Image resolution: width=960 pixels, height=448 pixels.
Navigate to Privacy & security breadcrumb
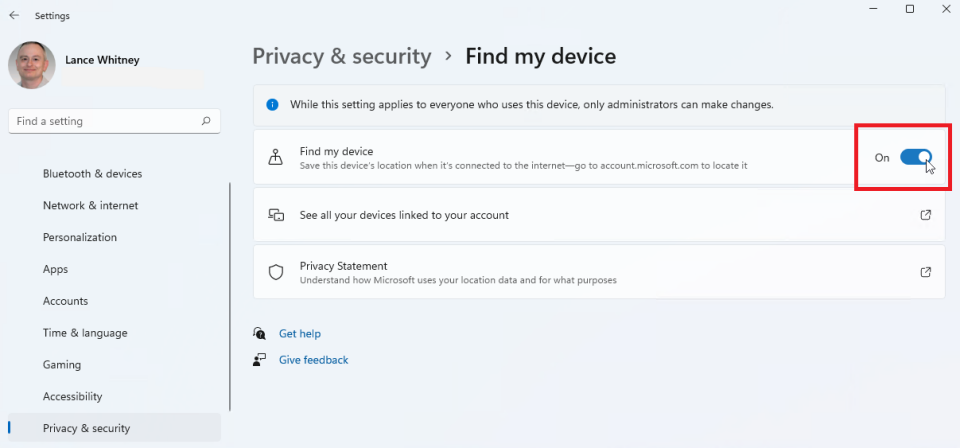coord(341,56)
